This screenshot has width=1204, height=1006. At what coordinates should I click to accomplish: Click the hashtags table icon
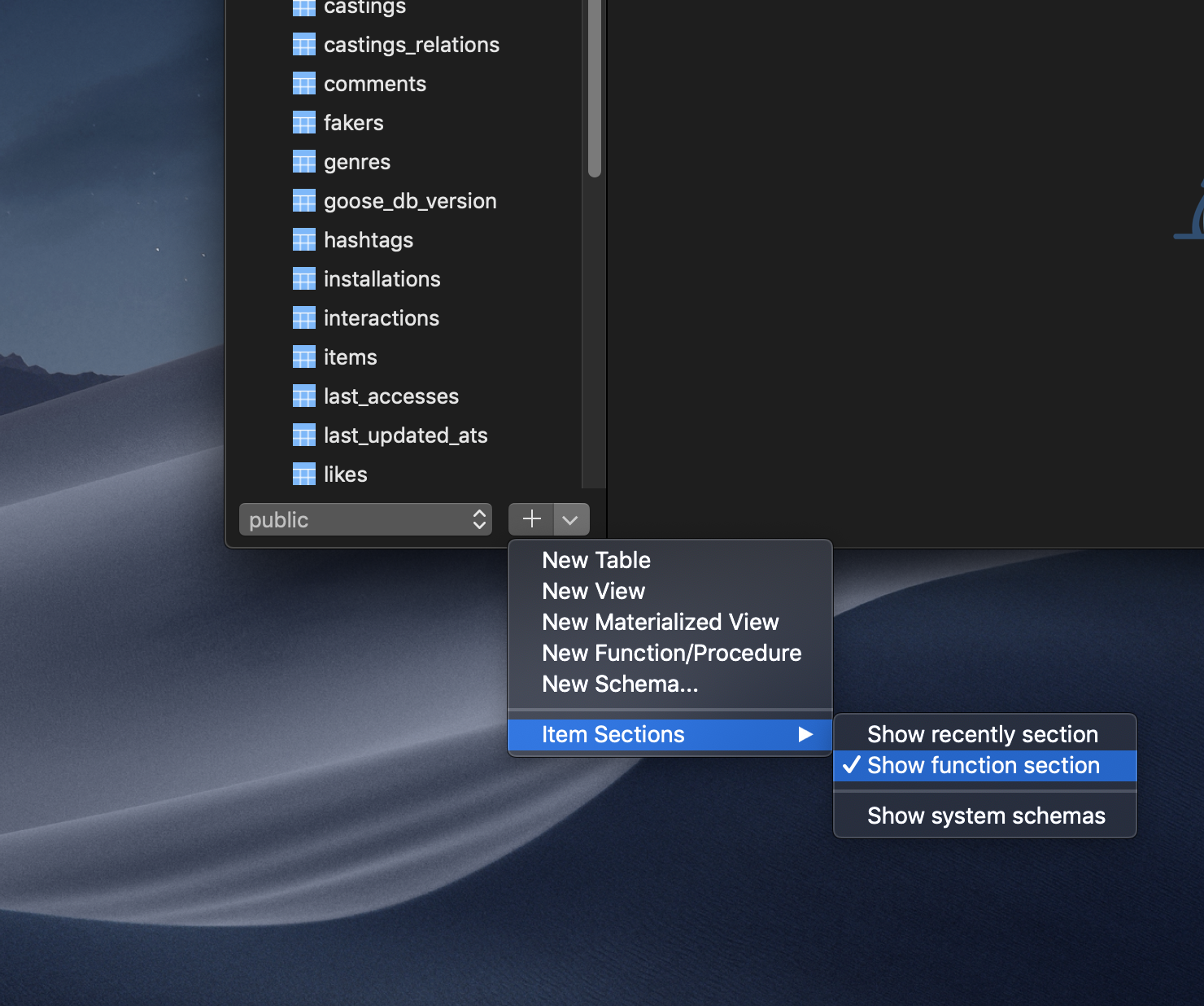(303, 239)
